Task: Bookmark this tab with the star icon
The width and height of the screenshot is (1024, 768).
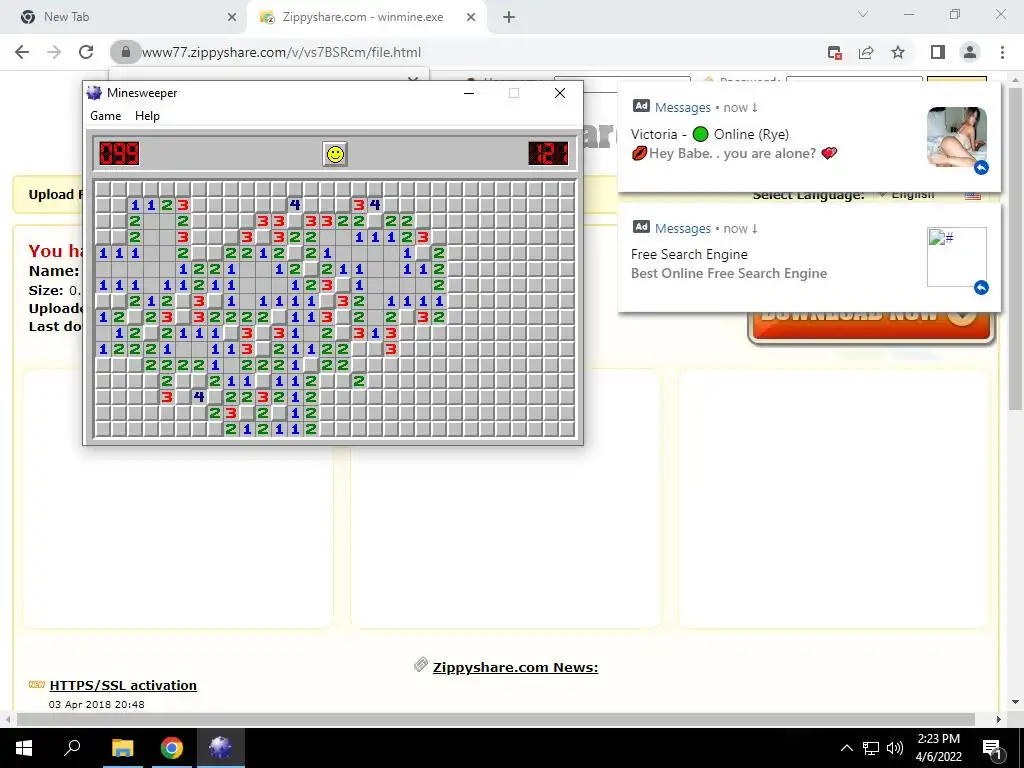Action: [x=898, y=52]
